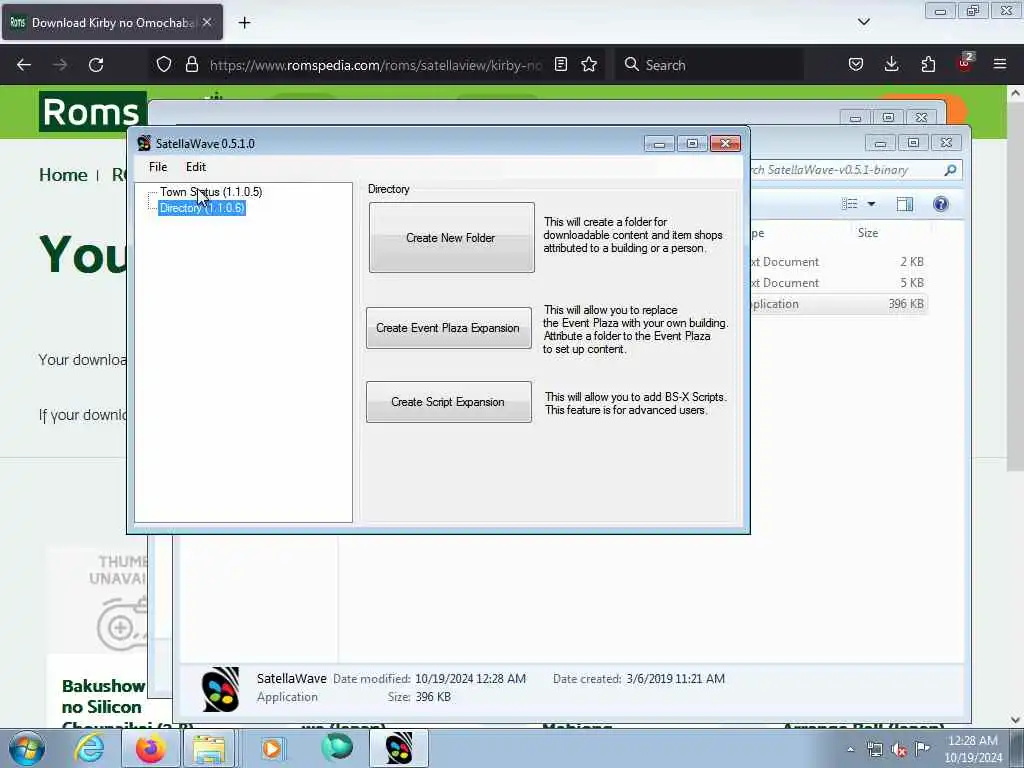Image resolution: width=1024 pixels, height=768 pixels.
Task: Toggle the Explorer preview pane icon
Action: pyautogui.click(x=904, y=204)
